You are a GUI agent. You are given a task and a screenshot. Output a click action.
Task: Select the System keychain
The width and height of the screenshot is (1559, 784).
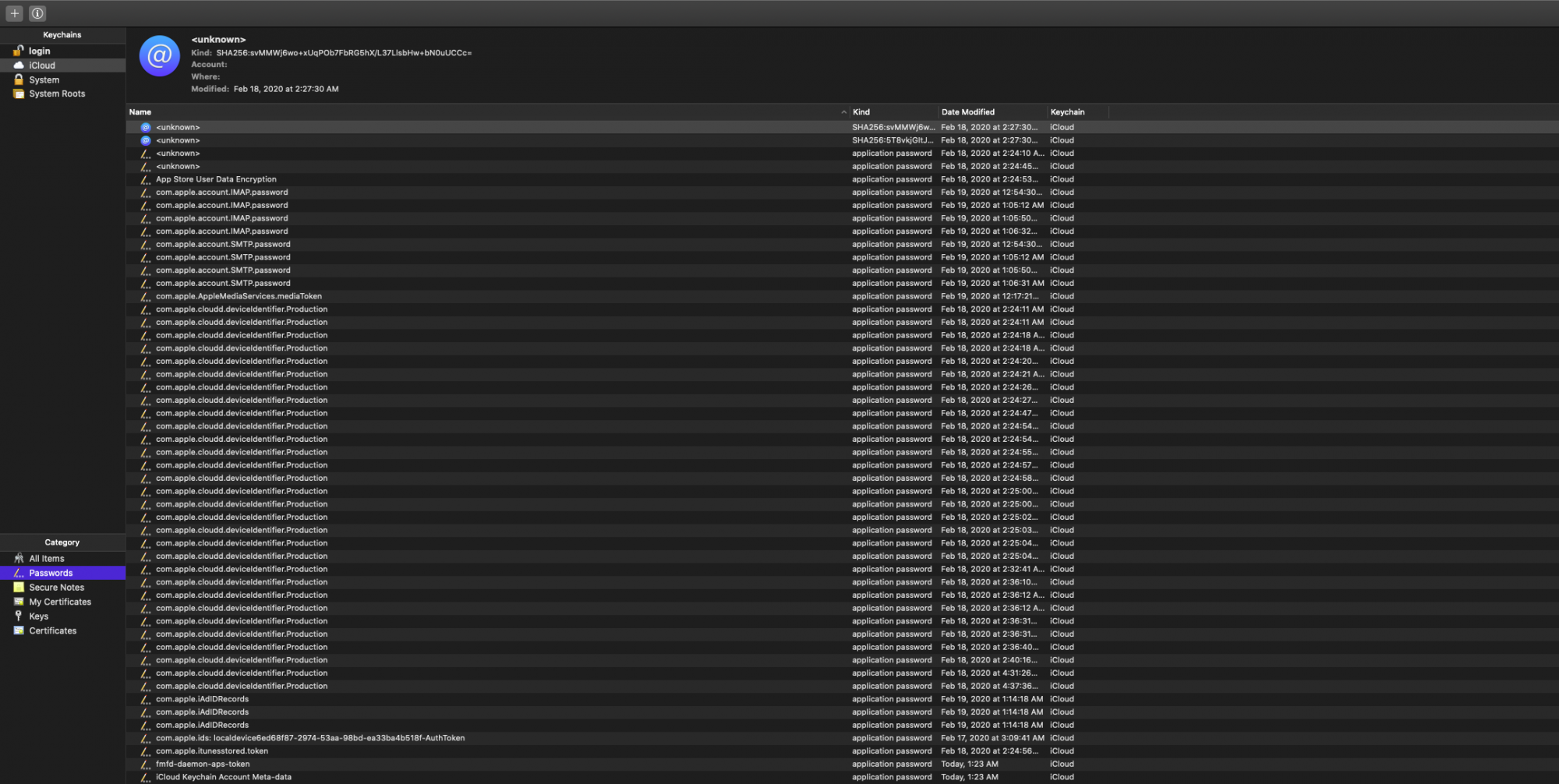(62, 79)
